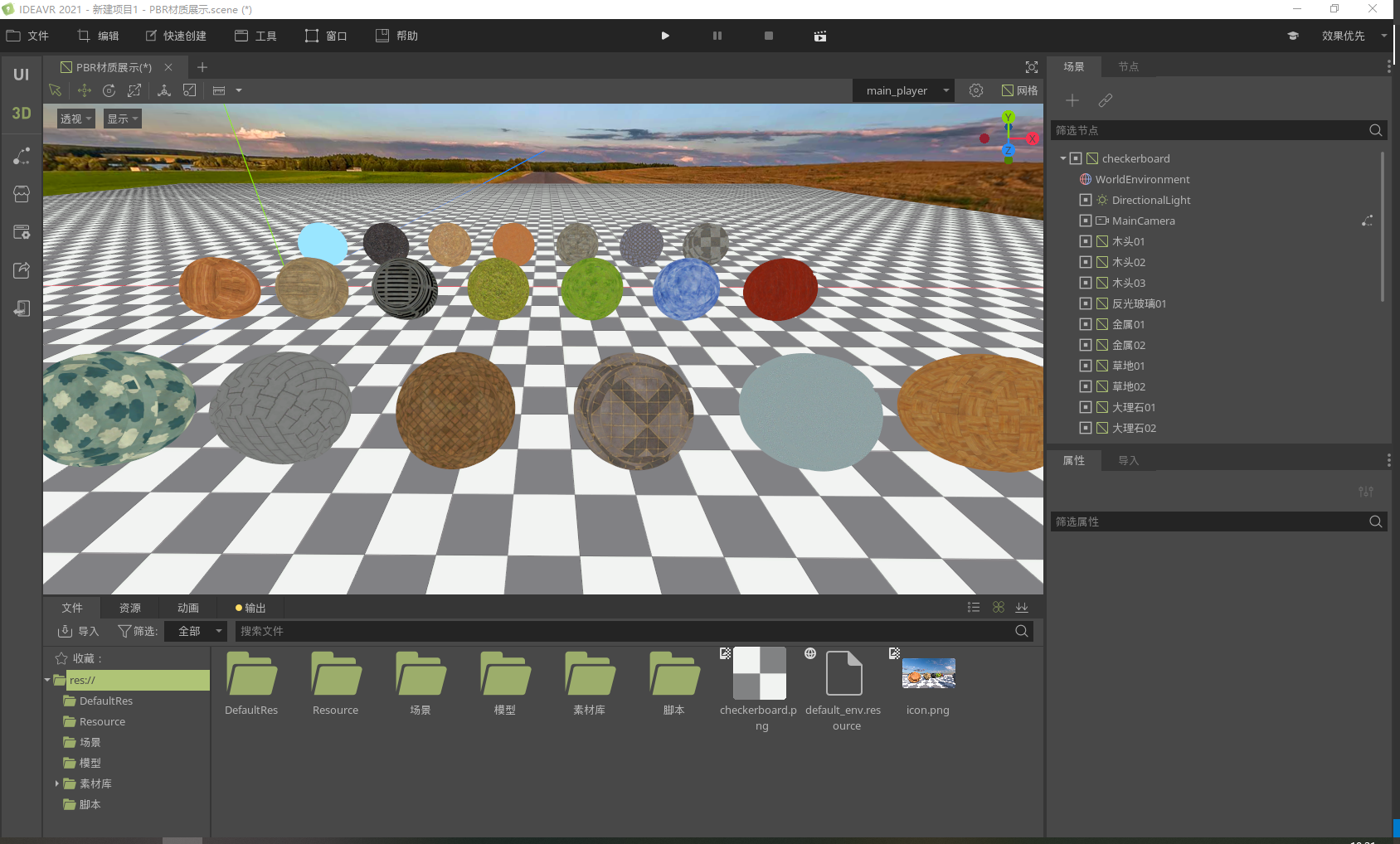Open the device preview sidebar icon
The image size is (1400, 844).
(22, 308)
